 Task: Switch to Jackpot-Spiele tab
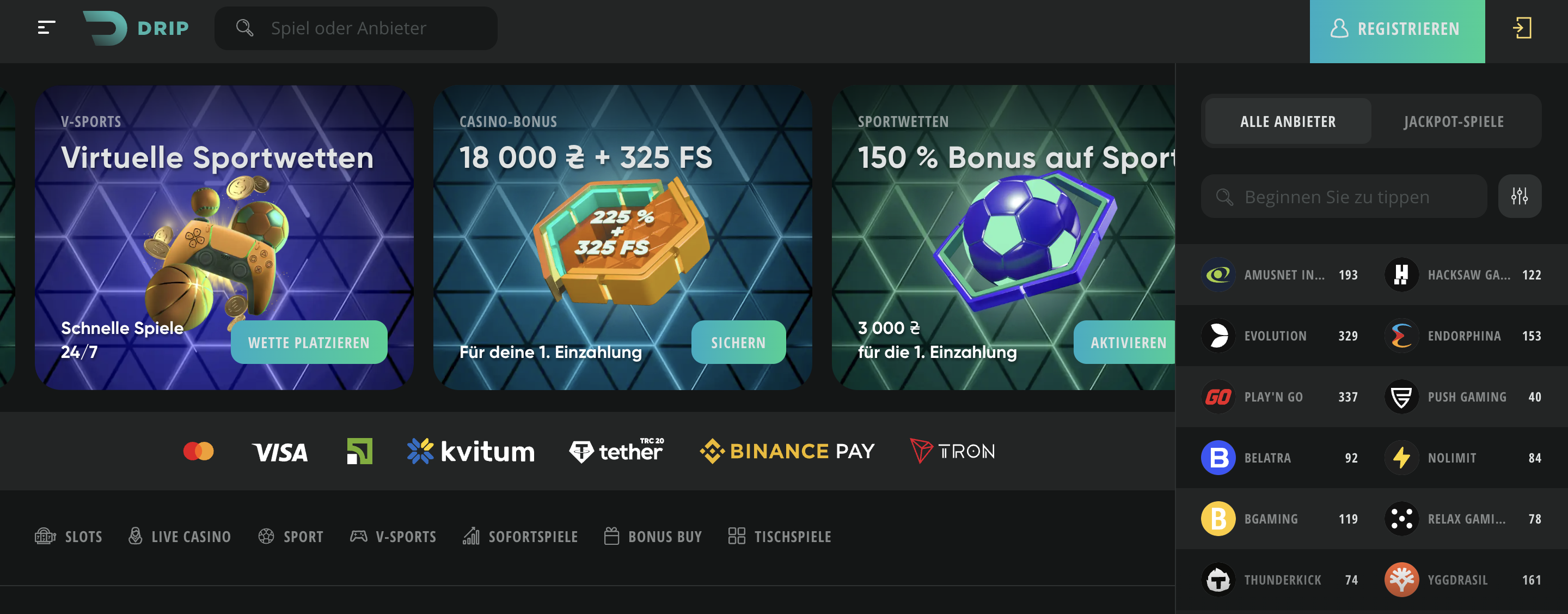click(x=1454, y=121)
